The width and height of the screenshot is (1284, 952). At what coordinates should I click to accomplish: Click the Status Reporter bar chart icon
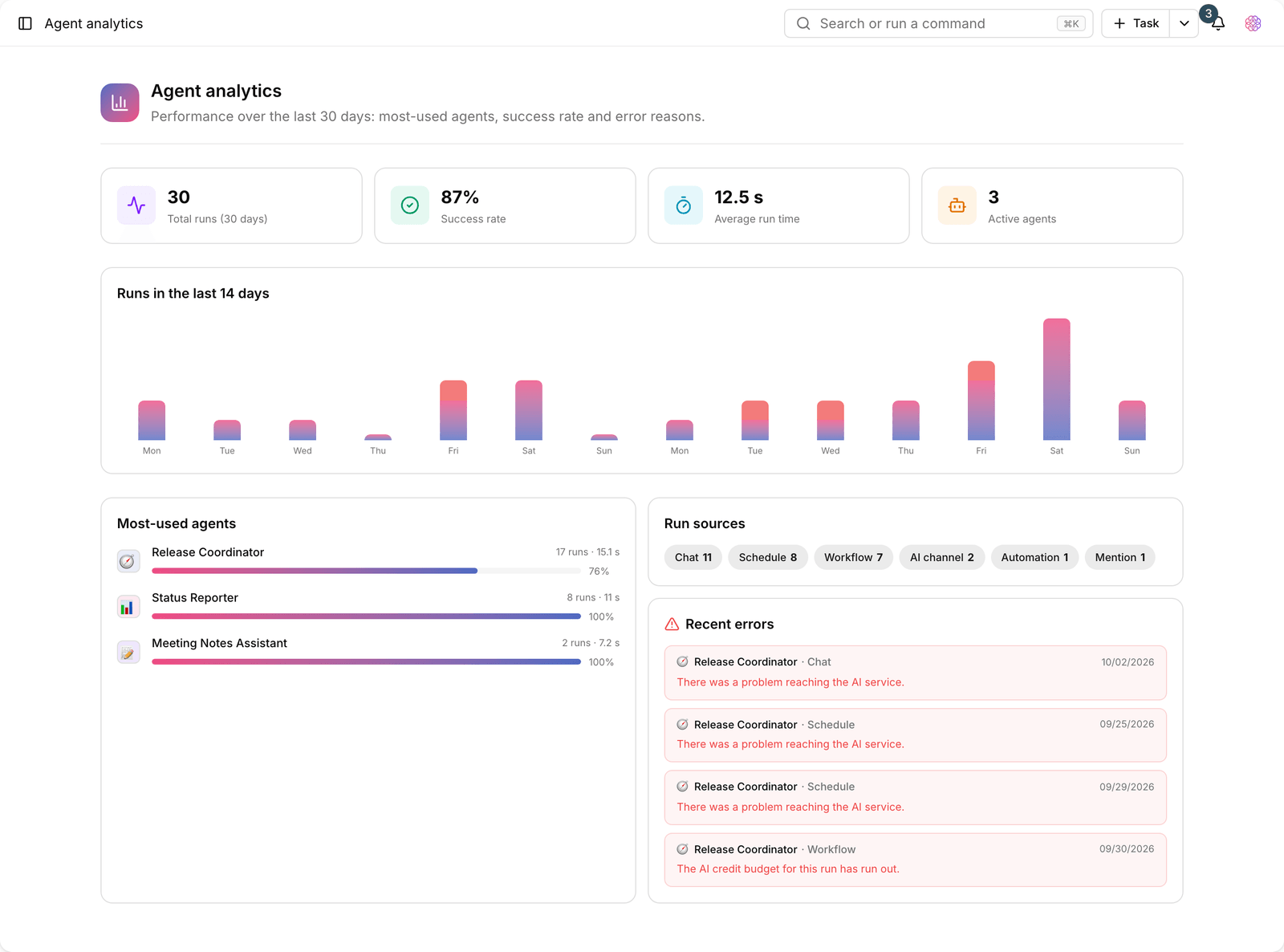[x=128, y=607]
